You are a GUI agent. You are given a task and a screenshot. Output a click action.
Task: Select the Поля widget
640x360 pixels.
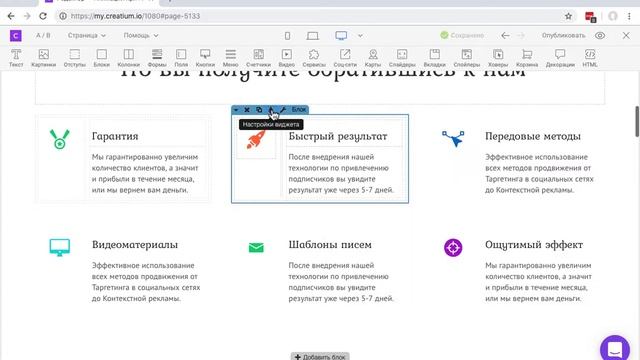pos(181,58)
